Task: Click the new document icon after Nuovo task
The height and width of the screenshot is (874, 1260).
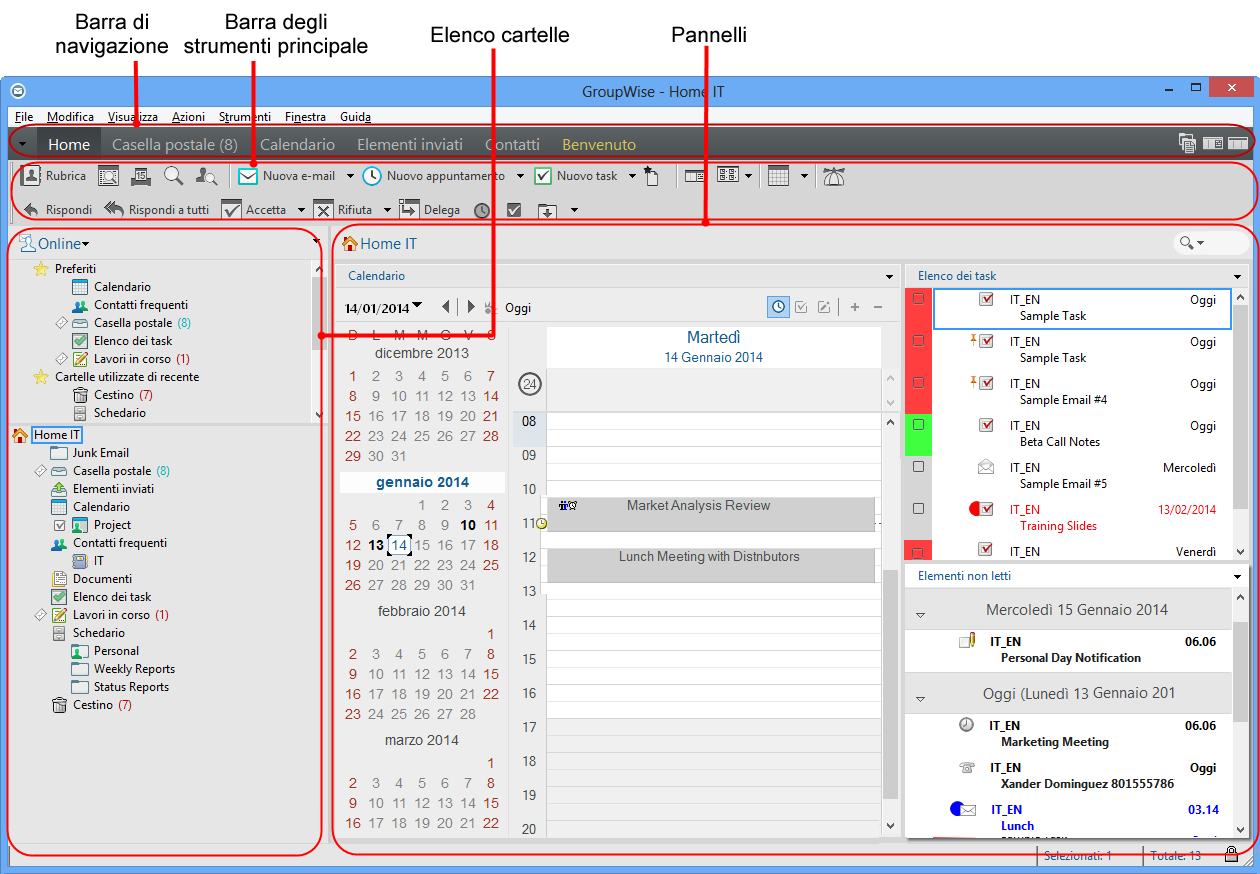Action: [651, 176]
